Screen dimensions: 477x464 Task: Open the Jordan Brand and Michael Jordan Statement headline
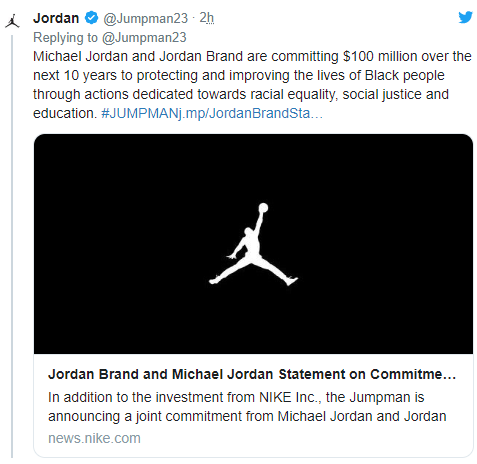pos(252,374)
